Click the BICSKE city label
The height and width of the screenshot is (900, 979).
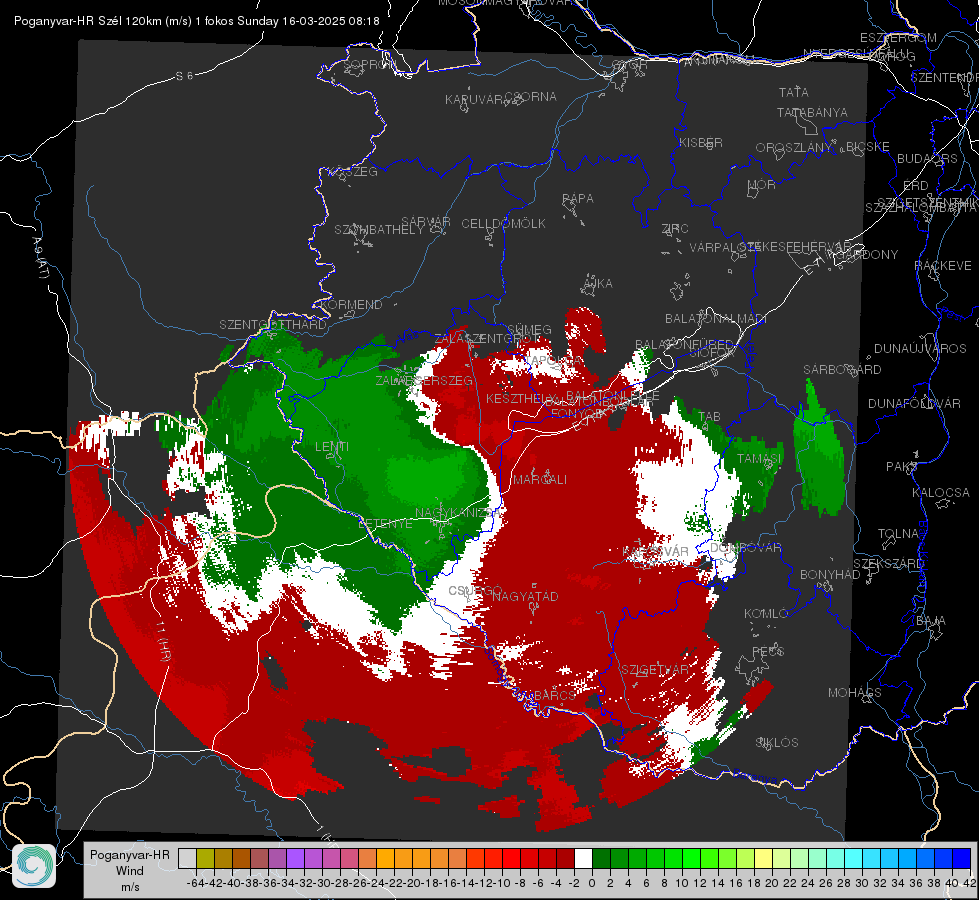867,146
